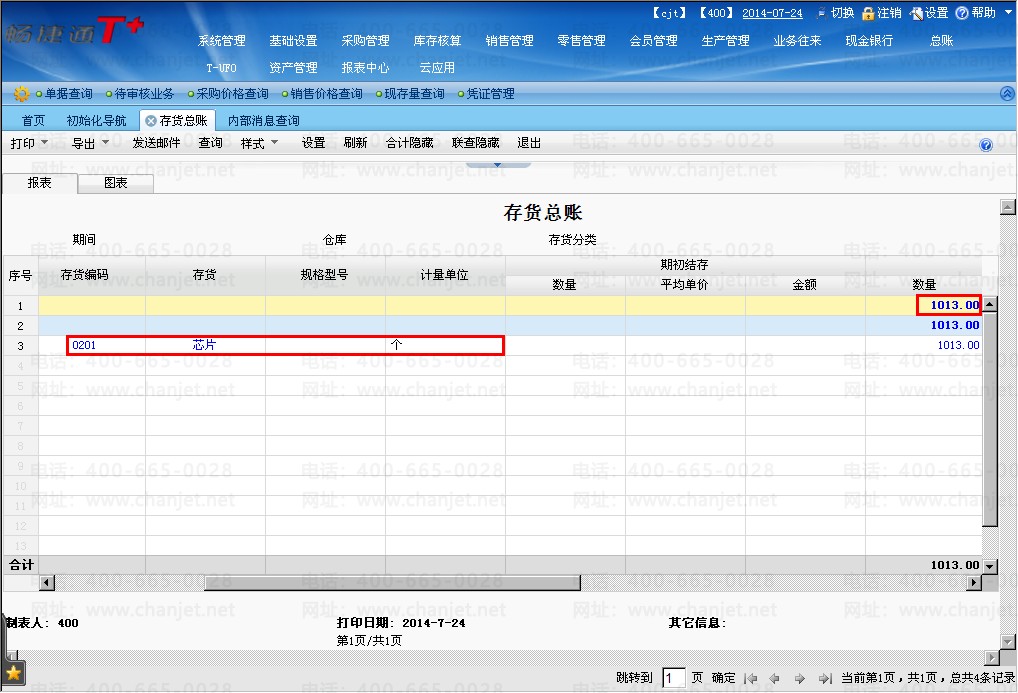This screenshot has height=693, width=1018.
Task: Go to next page arrow
Action: pyautogui.click(x=800, y=678)
